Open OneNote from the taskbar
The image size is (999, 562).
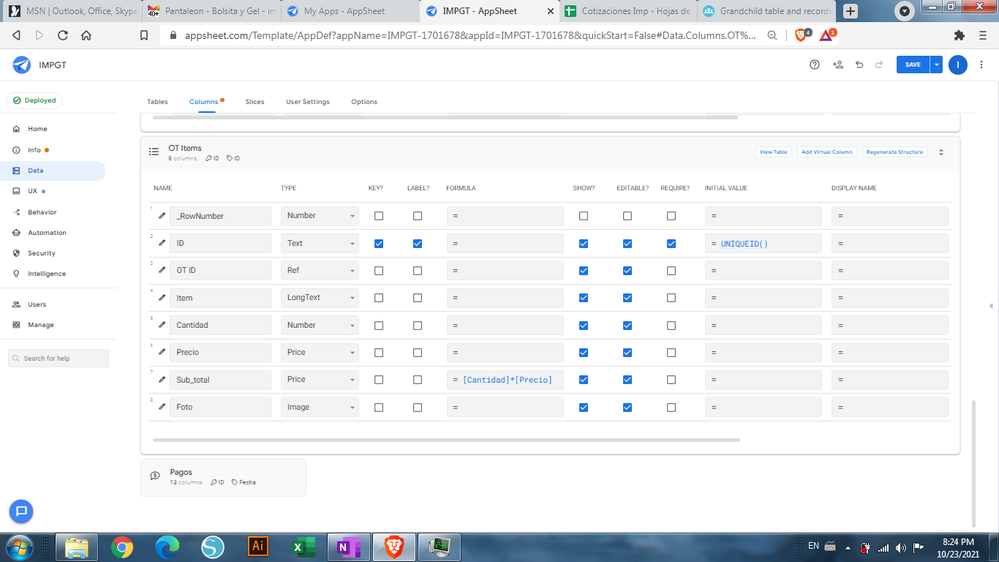pyautogui.click(x=349, y=547)
